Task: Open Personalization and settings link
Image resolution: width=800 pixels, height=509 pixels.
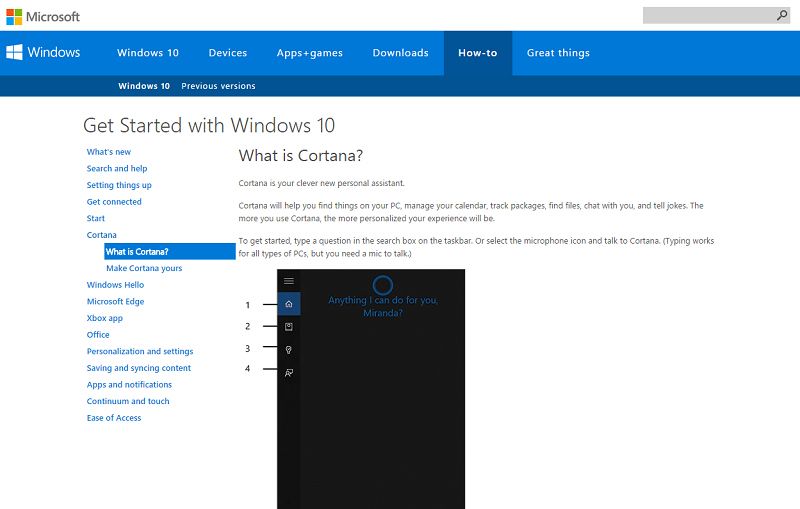Action: tap(140, 351)
